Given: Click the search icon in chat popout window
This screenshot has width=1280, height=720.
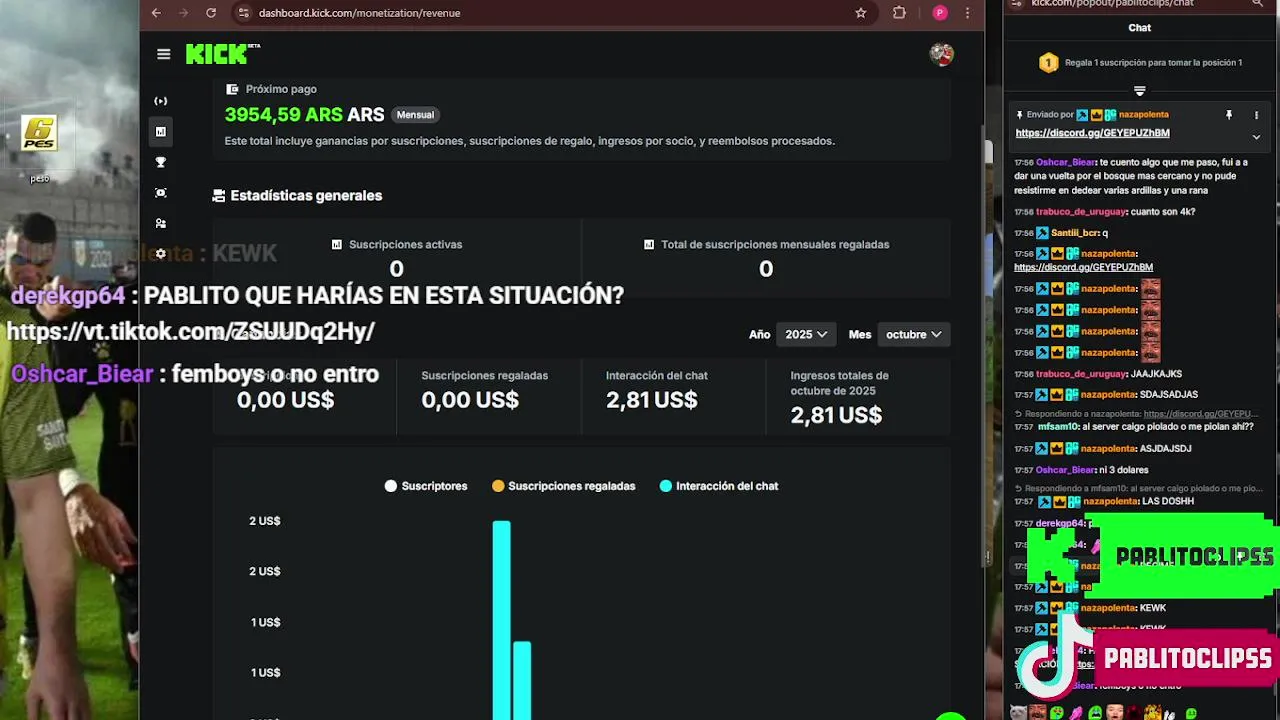Looking at the screenshot, I should pyautogui.click(x=1257, y=4).
